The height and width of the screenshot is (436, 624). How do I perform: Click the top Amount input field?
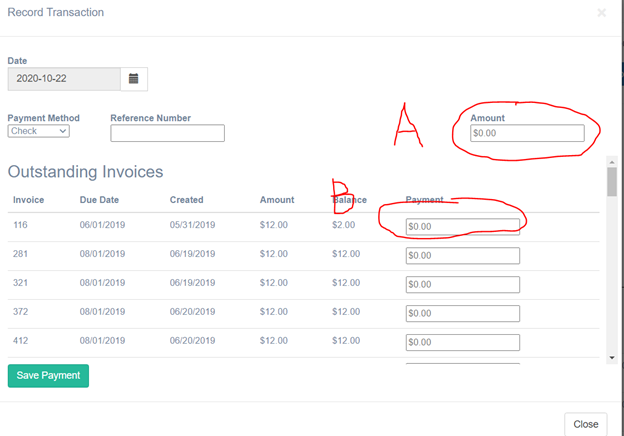[x=527, y=133]
